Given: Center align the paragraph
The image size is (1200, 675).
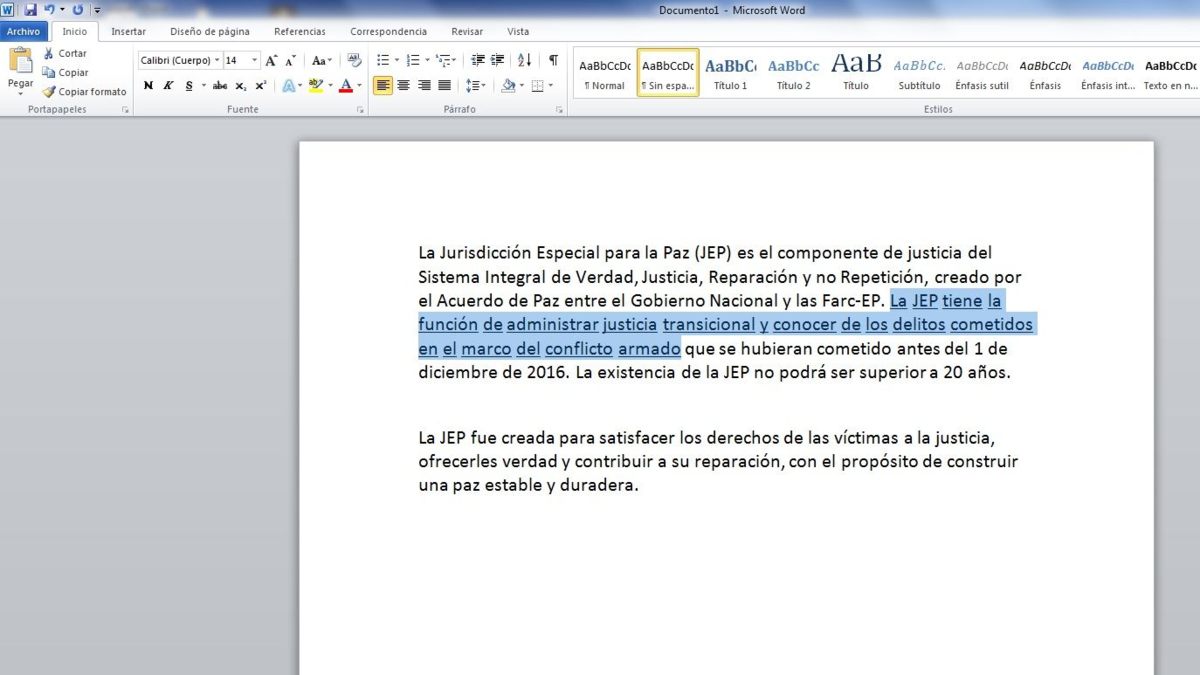Looking at the screenshot, I should 404,86.
